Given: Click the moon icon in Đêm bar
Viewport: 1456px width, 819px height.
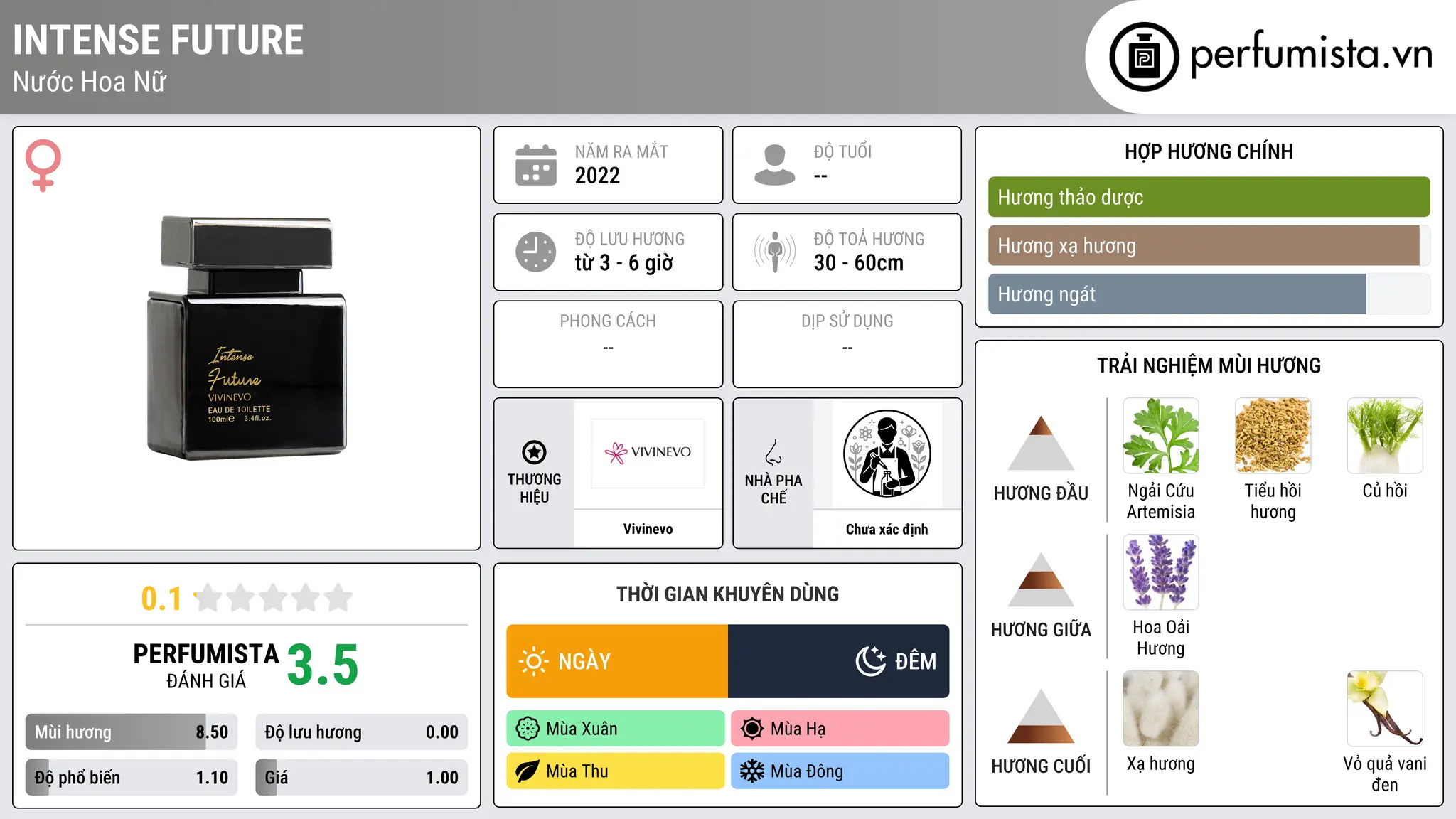Looking at the screenshot, I should coord(870,661).
